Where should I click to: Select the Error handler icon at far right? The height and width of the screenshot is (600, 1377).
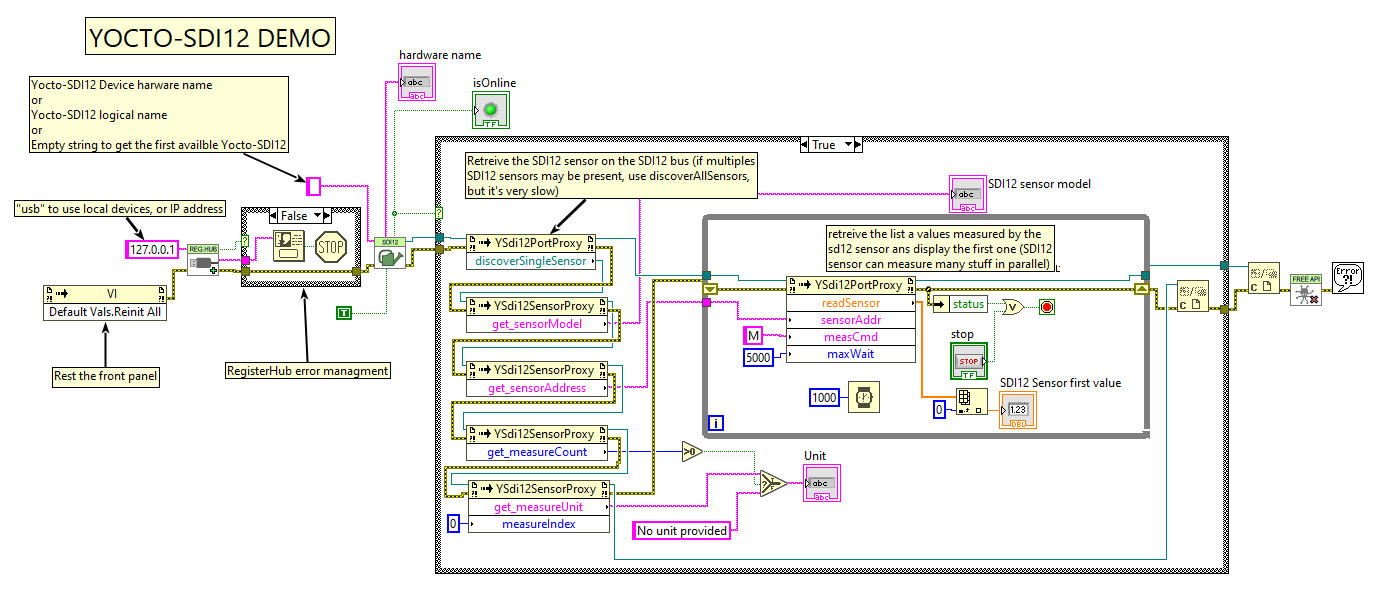point(1350,277)
